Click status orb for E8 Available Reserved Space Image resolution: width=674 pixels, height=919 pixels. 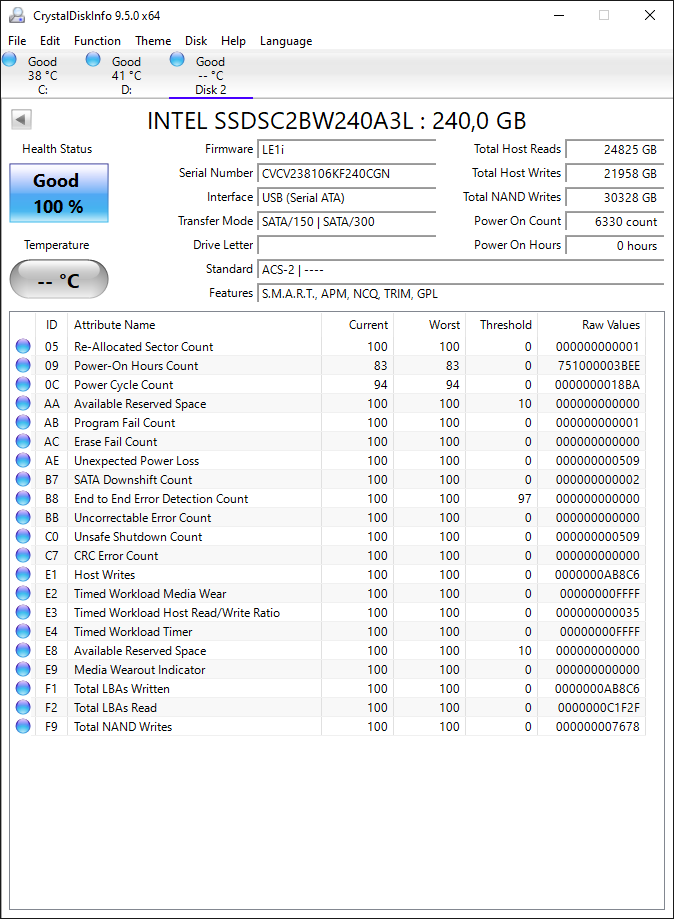click(x=23, y=650)
